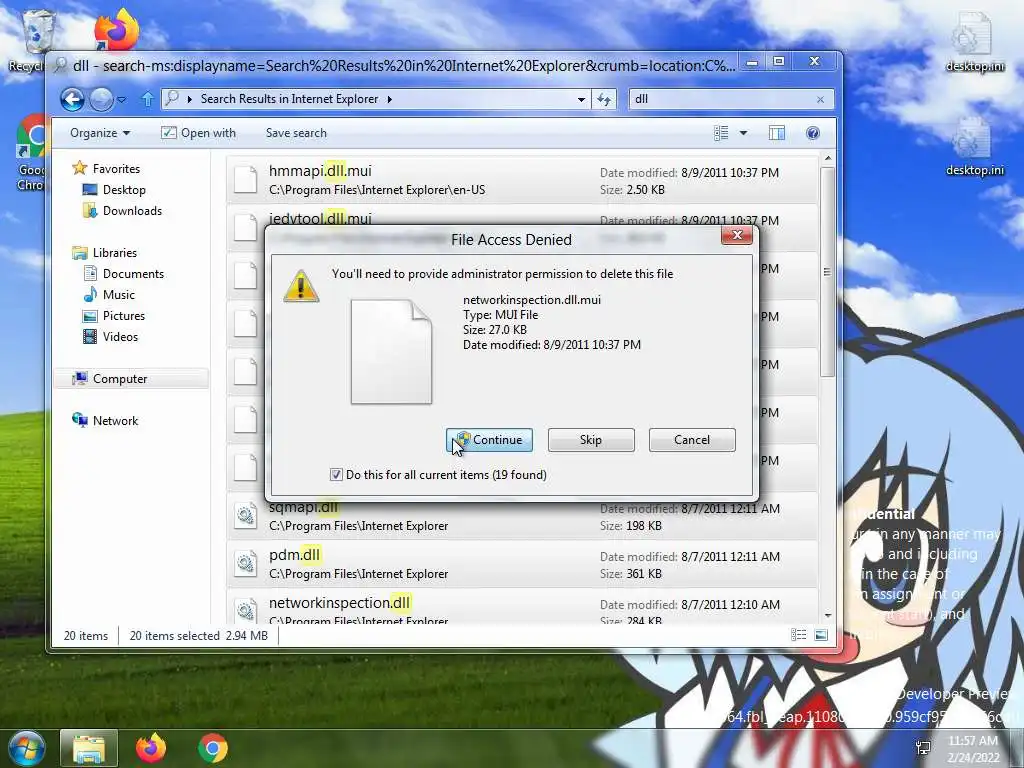Toggle the preview pane icon

(x=776, y=133)
